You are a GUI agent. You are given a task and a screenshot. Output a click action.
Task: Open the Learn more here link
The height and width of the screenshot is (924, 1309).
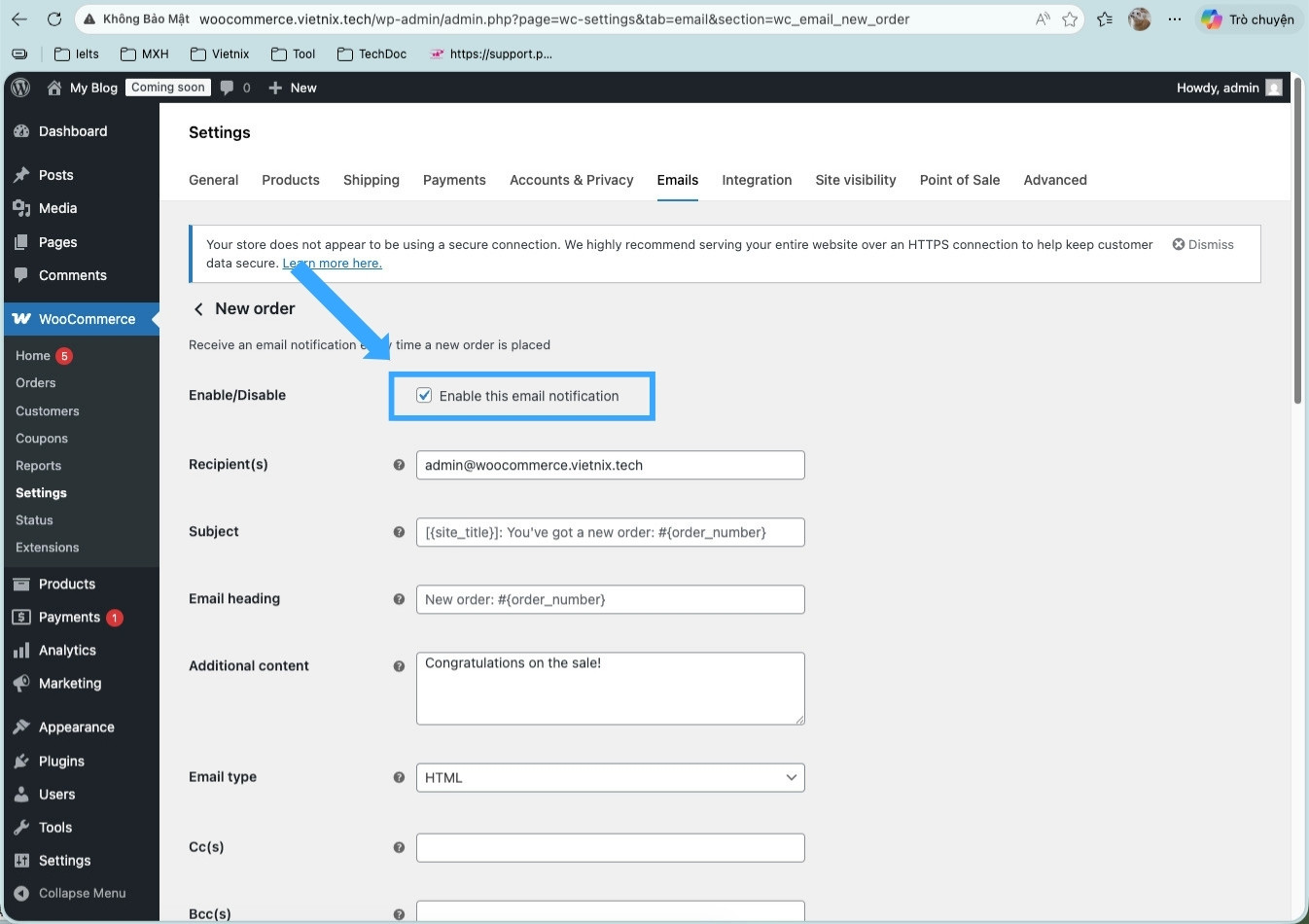click(x=332, y=263)
